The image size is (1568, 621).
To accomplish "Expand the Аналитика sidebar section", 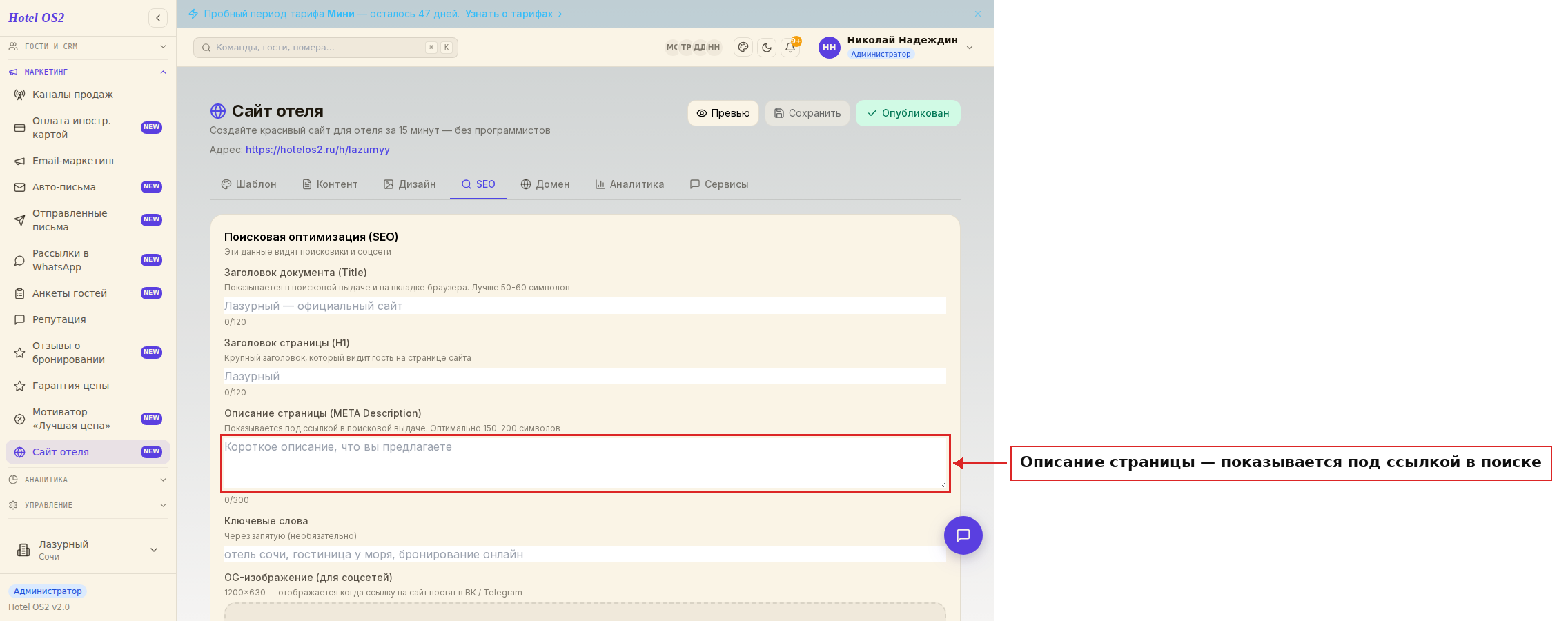I will tap(88, 480).
